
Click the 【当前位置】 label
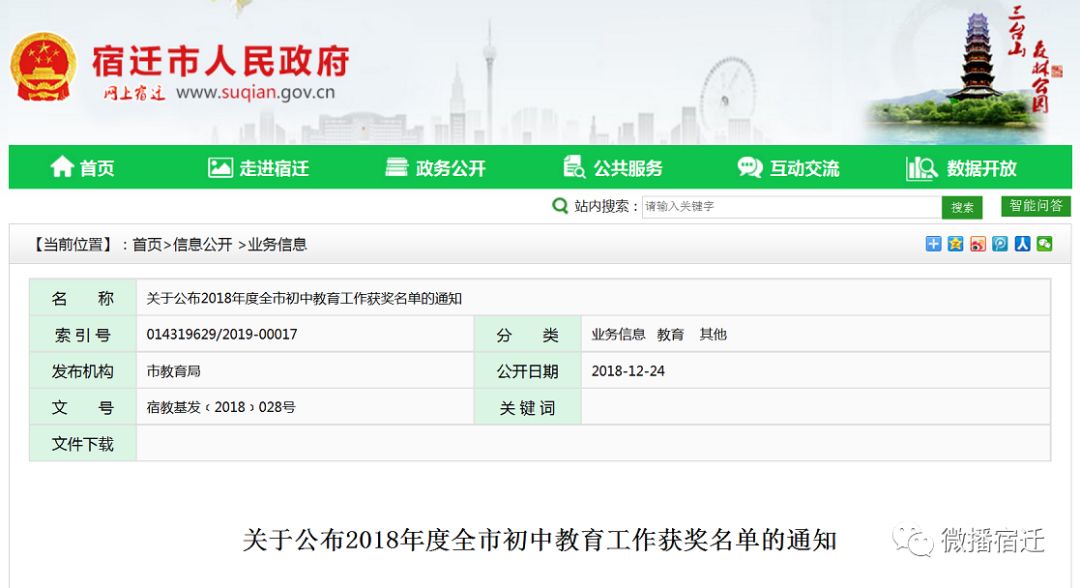pyautogui.click(x=74, y=244)
